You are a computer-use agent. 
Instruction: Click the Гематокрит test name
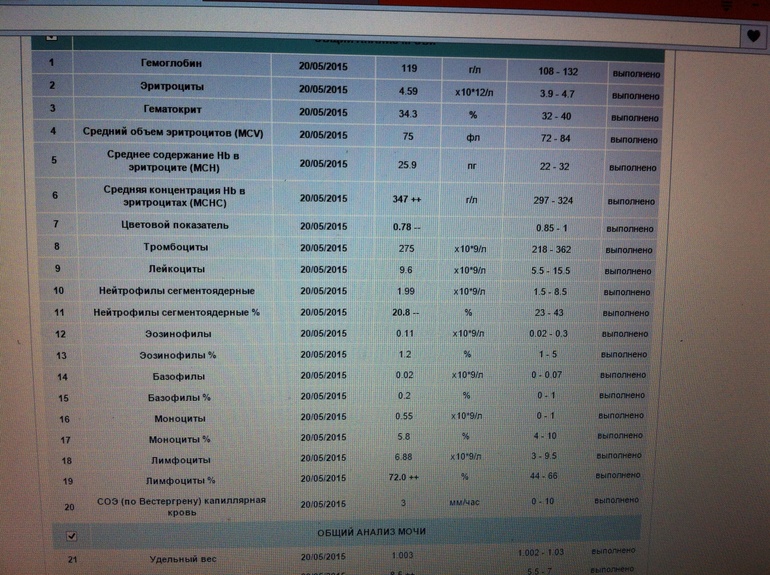(x=171, y=109)
